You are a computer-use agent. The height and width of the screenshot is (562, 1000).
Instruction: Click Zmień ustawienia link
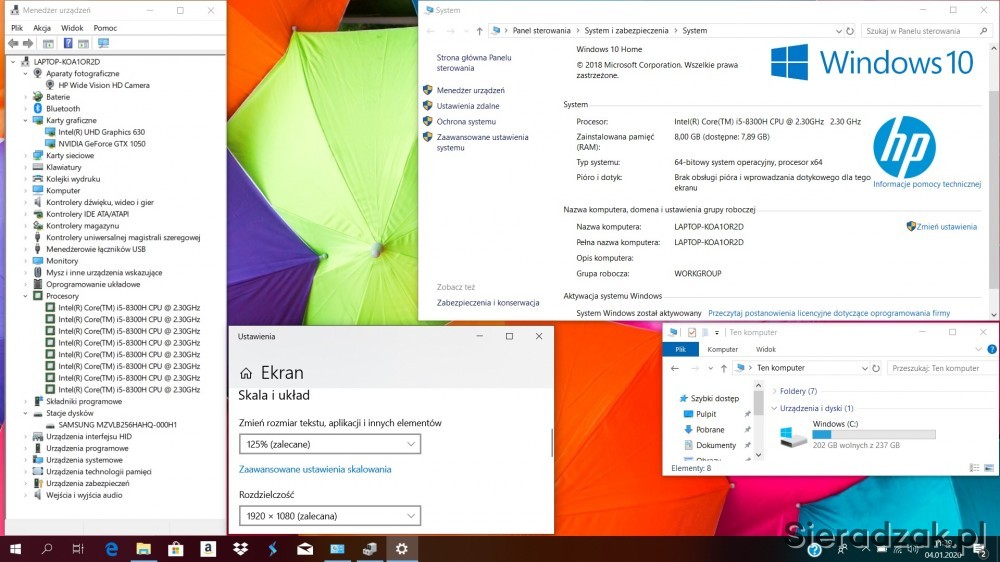click(x=946, y=226)
